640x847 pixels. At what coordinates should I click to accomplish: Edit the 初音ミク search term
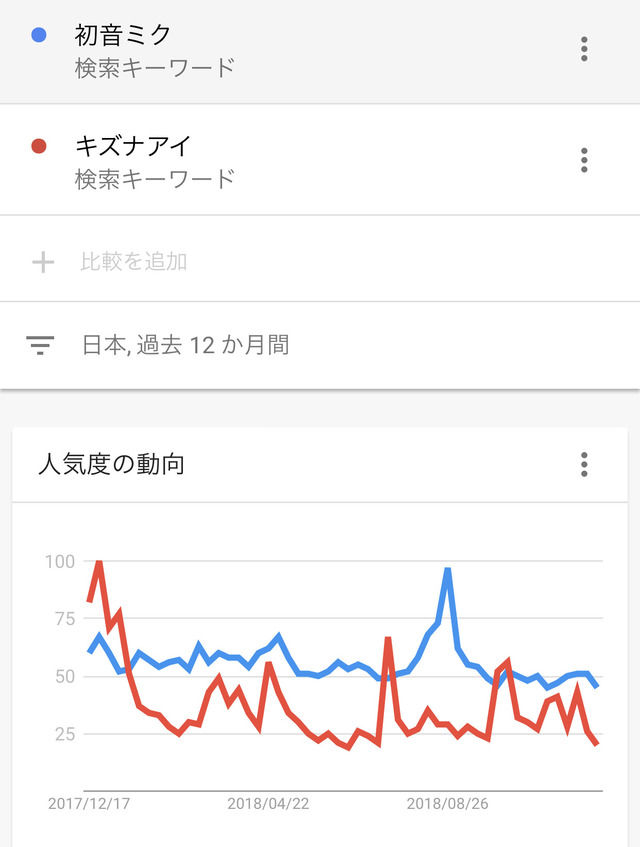[x=123, y=36]
